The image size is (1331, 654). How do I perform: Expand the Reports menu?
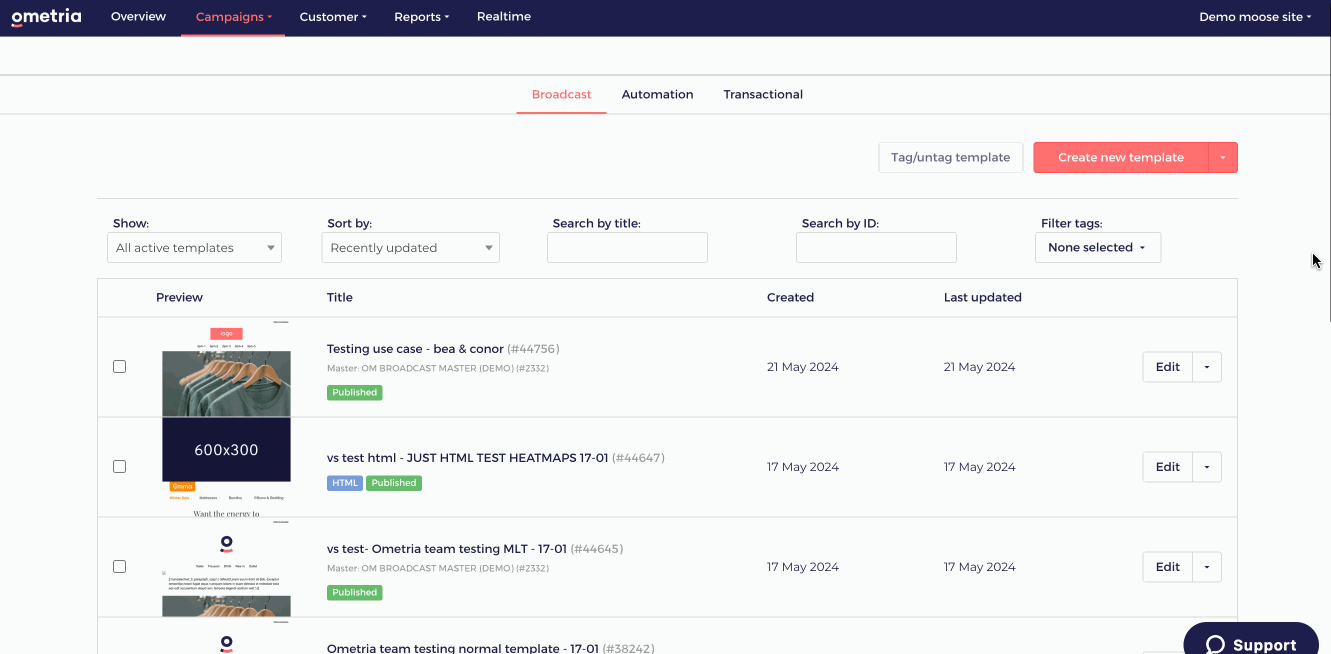422,17
